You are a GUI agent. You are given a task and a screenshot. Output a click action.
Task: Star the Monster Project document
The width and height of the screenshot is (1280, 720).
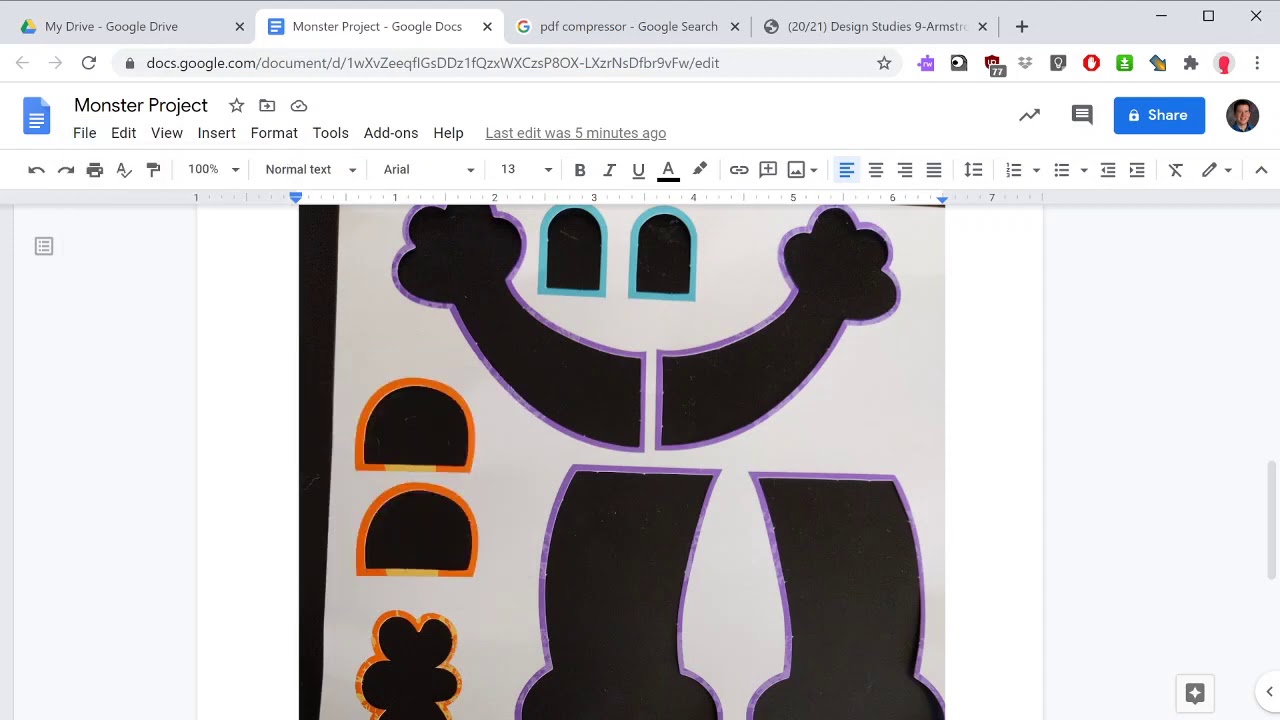pos(236,106)
